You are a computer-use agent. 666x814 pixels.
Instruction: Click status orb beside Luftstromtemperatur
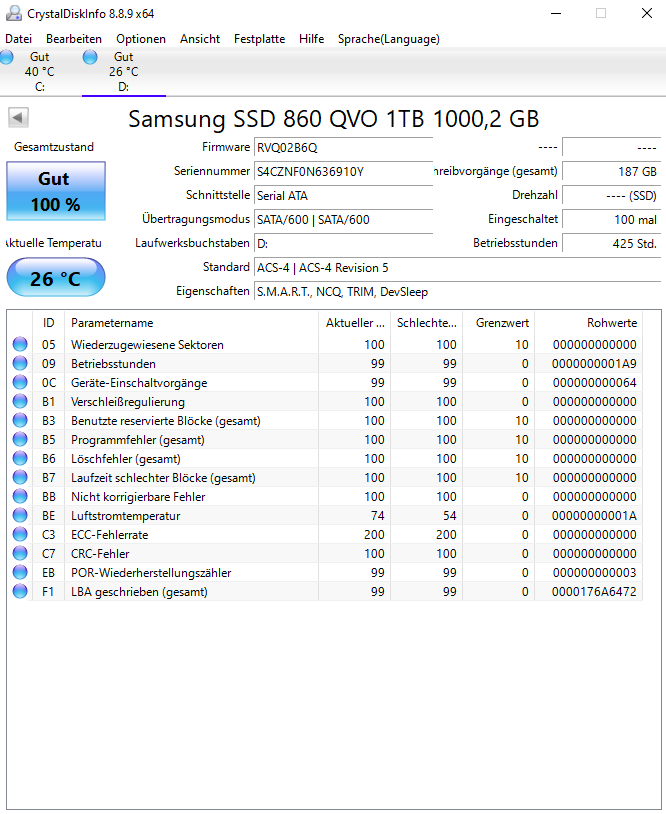(x=20, y=515)
